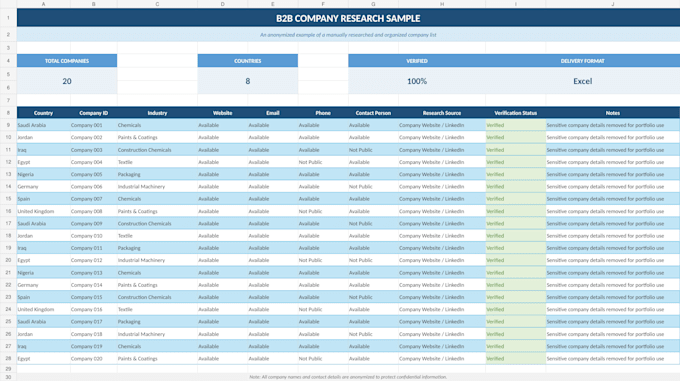Click the Excel delivery format value
The width and height of the screenshot is (680, 381).
click(582, 81)
